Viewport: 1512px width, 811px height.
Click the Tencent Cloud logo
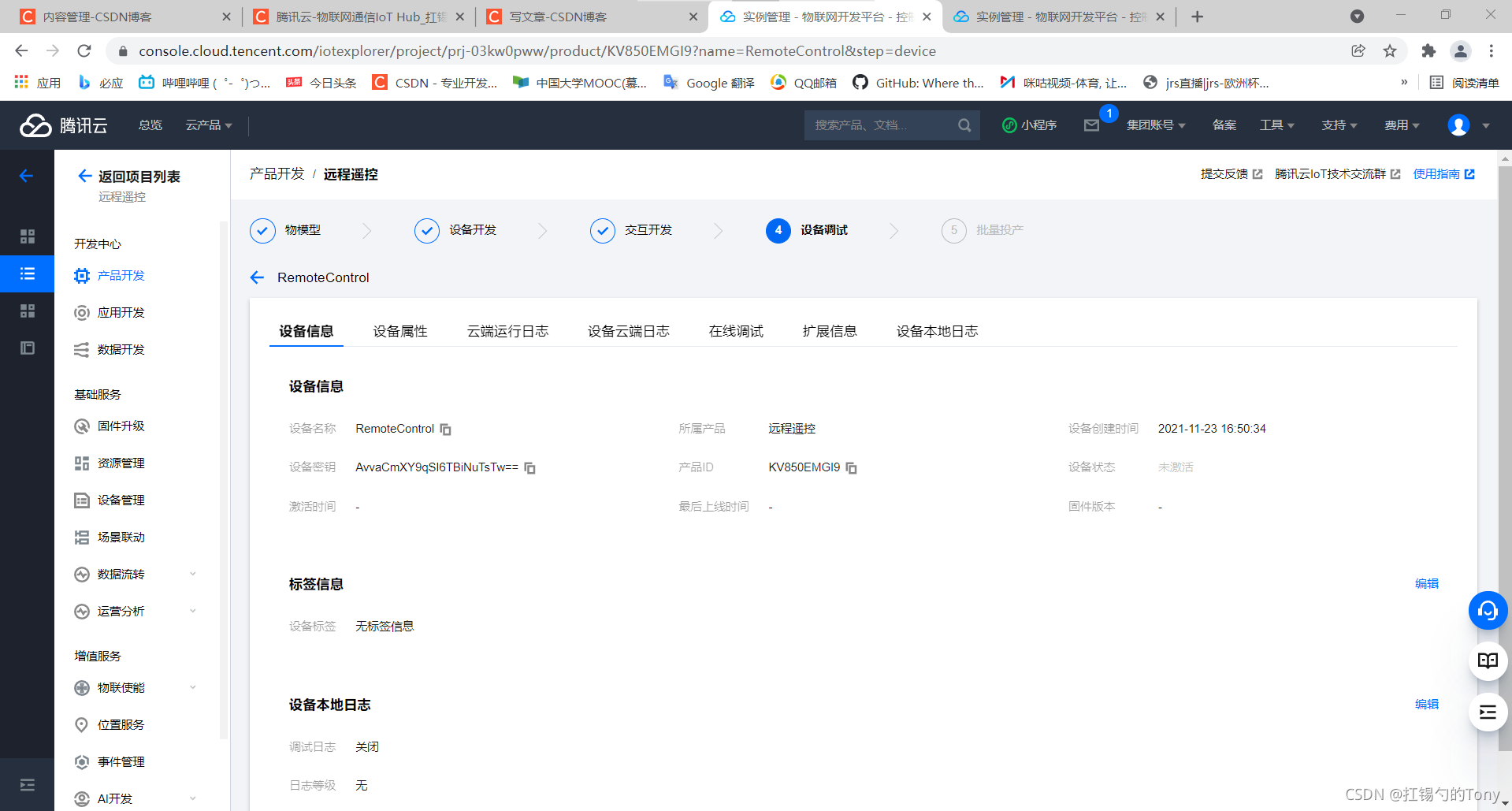[63, 125]
